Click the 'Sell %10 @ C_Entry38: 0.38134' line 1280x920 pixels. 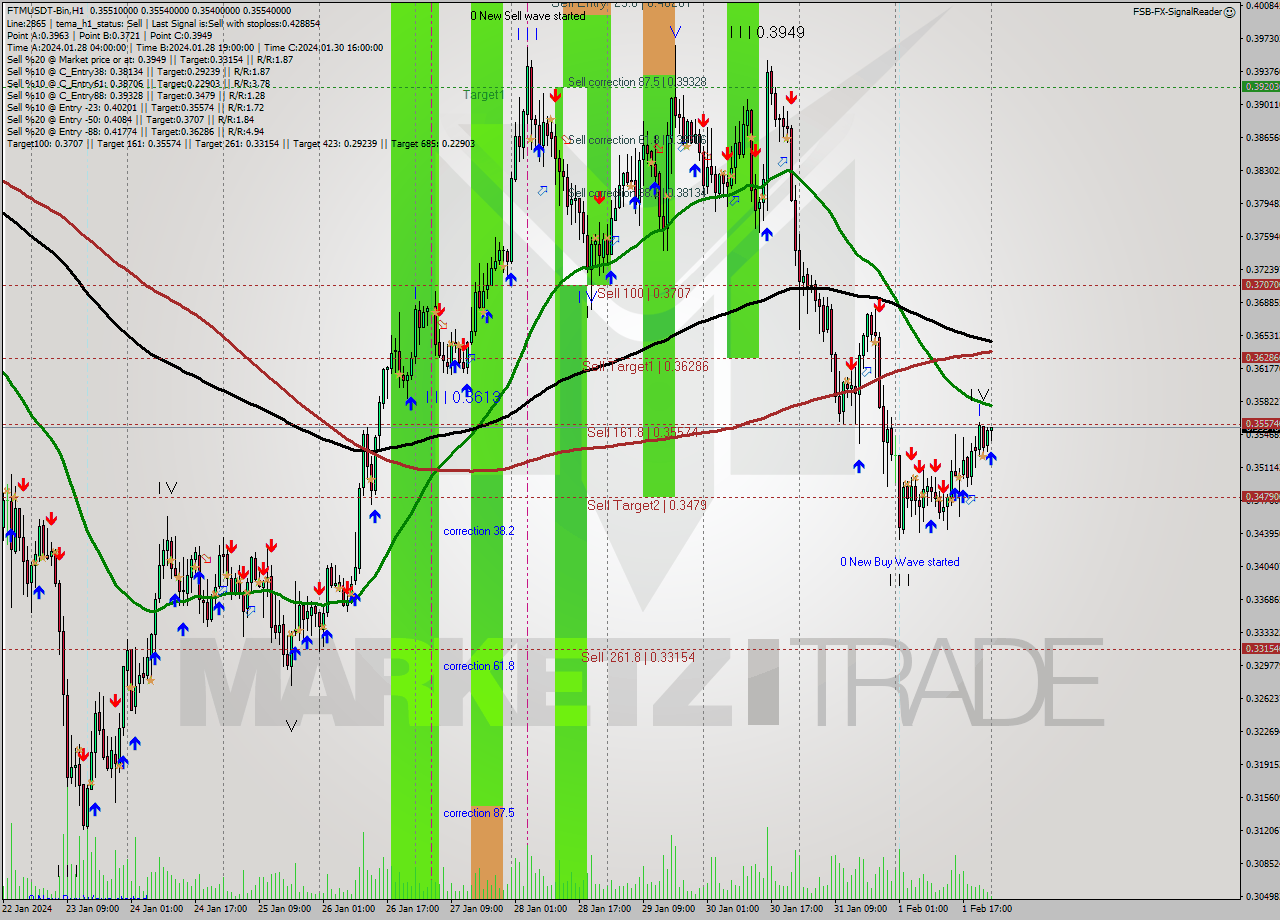pyautogui.click(x=137, y=71)
